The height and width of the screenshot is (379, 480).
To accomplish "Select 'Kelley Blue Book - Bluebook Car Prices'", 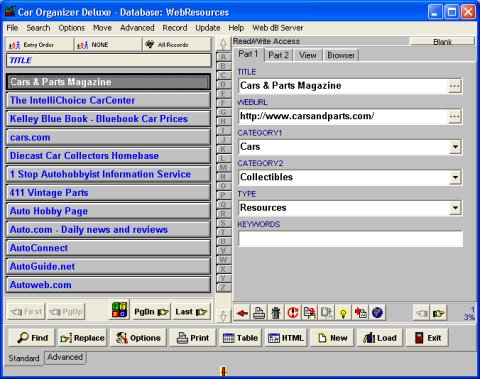I will click(x=108, y=119).
